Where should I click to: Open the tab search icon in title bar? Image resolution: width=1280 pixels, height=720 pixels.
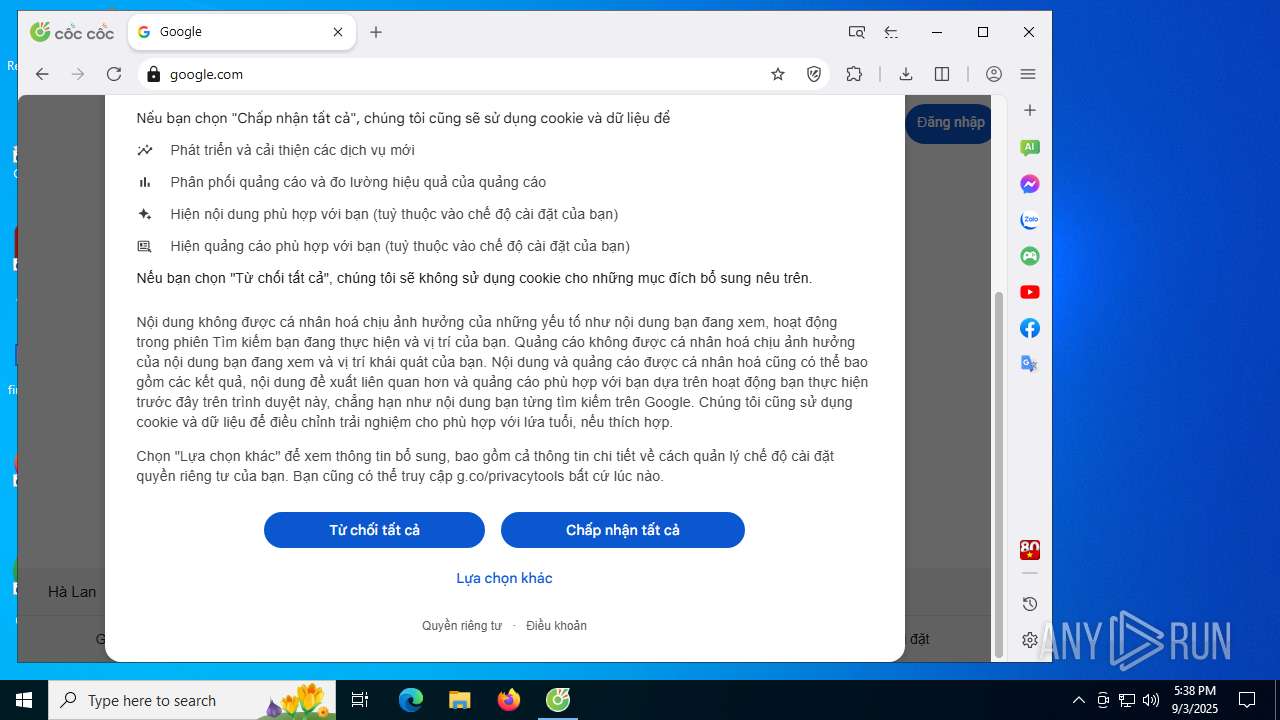(857, 32)
